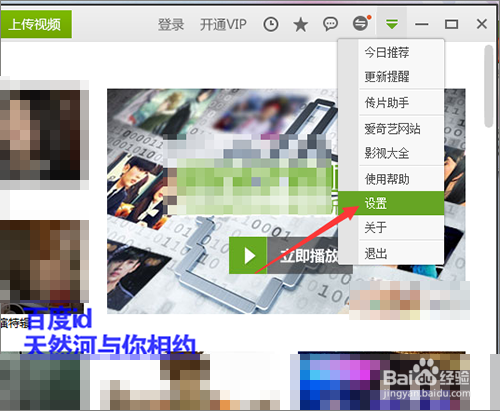This screenshot has width=500, height=411.
Task: Maximize the player window
Action: point(452,24)
